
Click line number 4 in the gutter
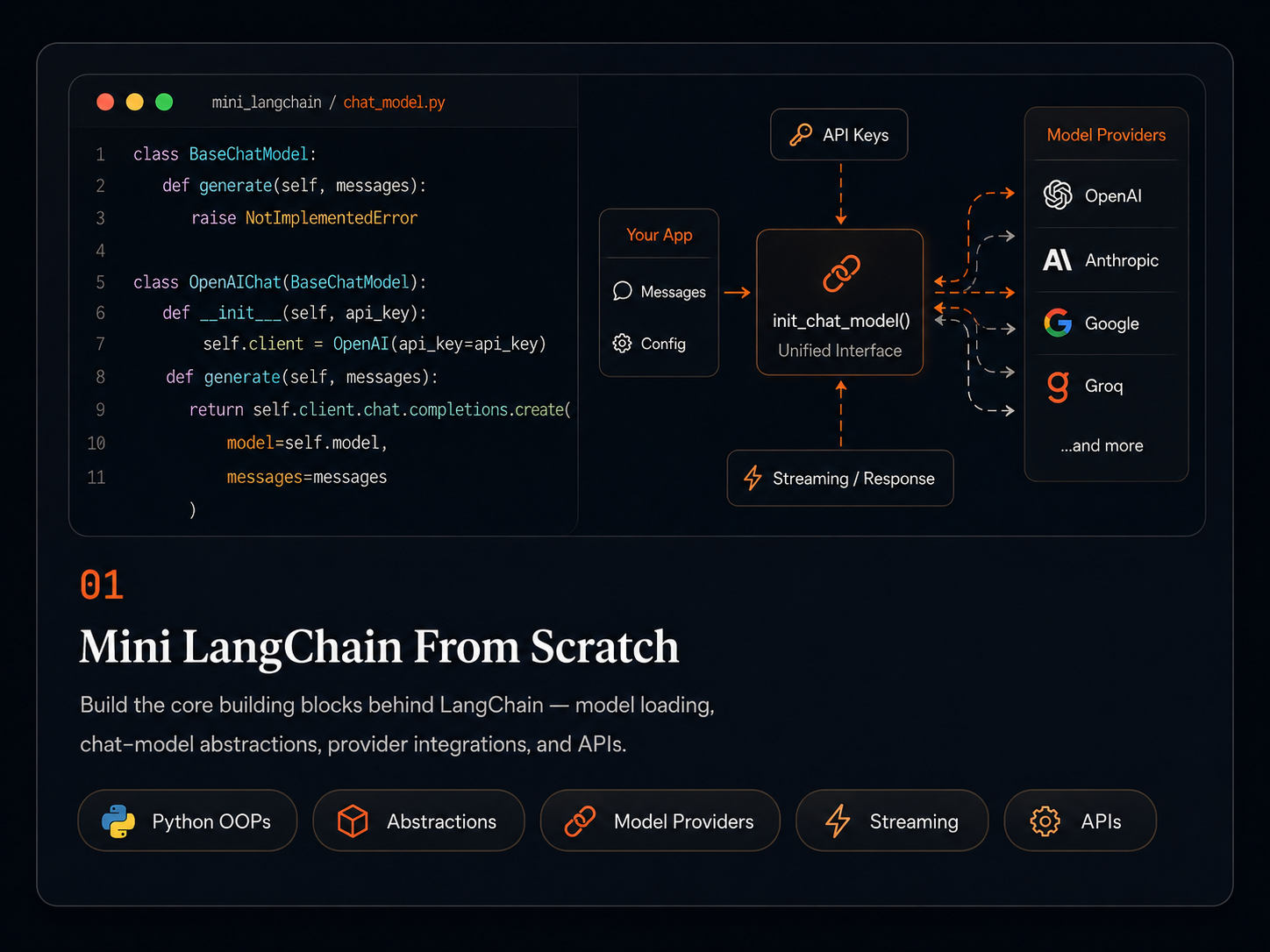click(x=100, y=251)
